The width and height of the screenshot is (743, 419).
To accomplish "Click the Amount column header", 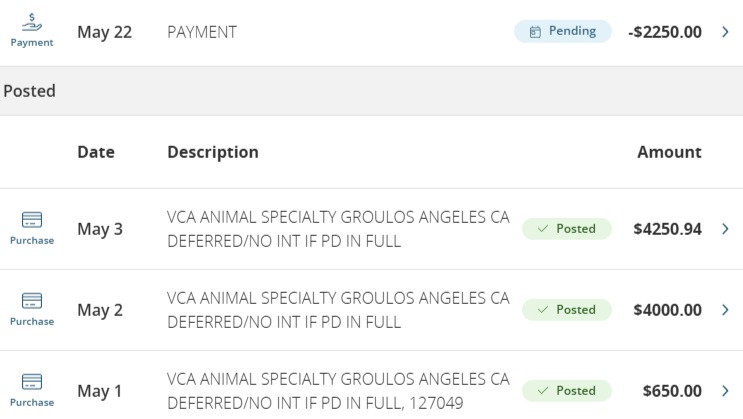I will [x=669, y=152].
